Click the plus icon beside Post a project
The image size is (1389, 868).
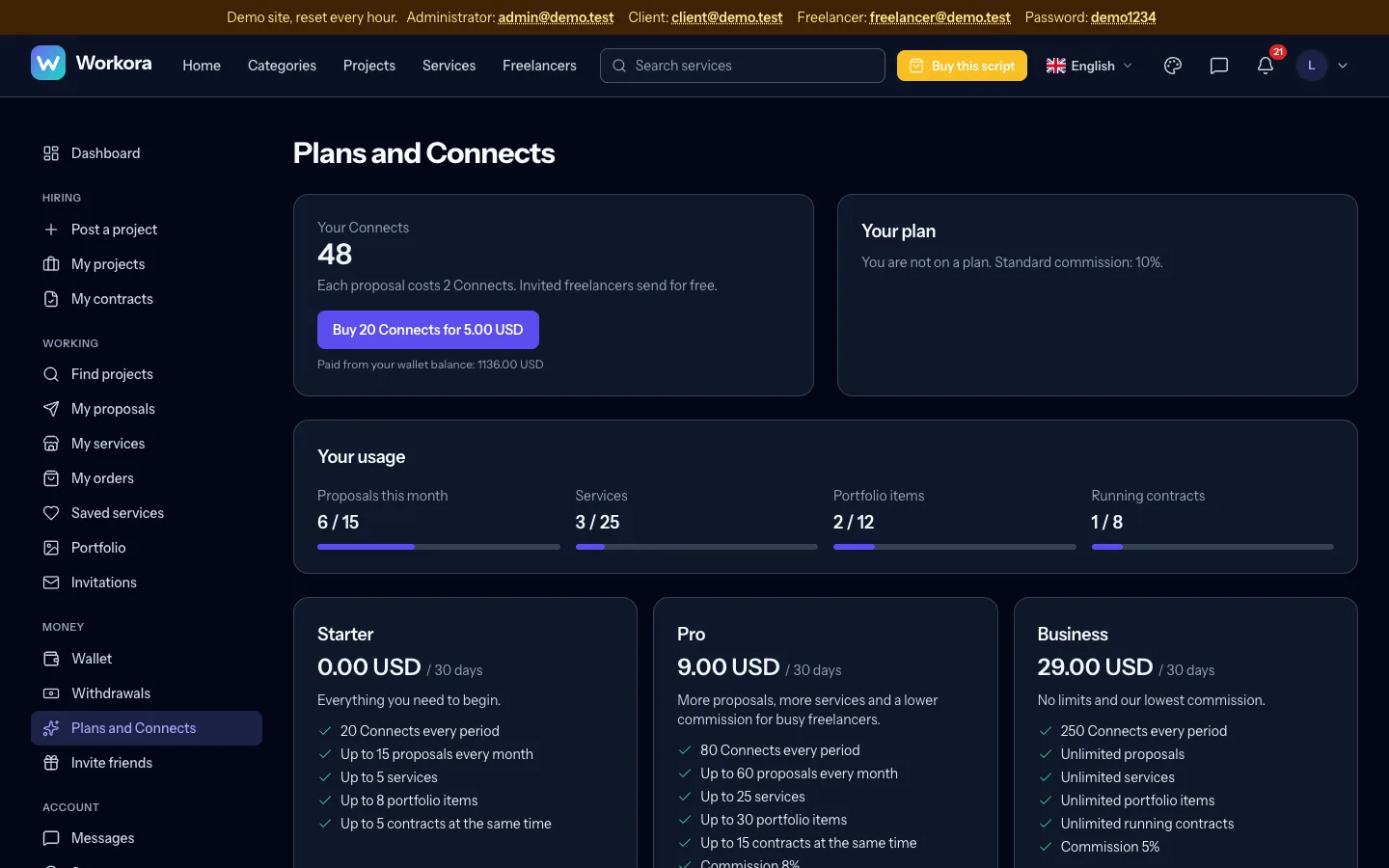click(x=51, y=230)
